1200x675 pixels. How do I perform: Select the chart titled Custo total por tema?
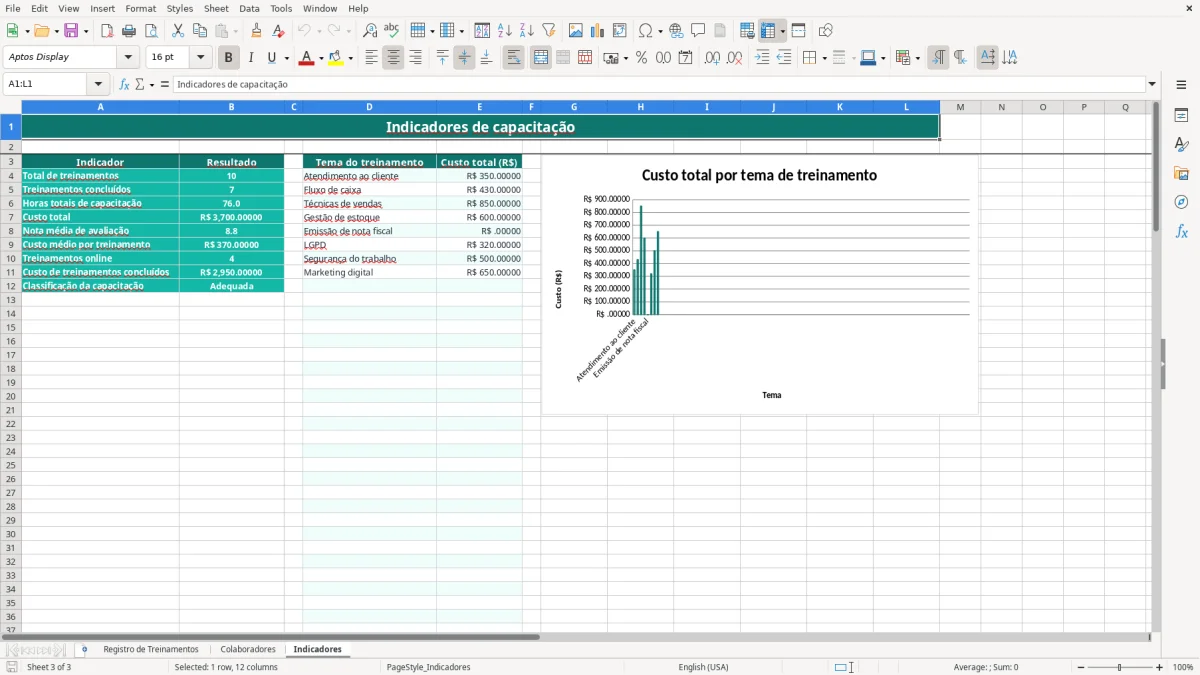pos(760,284)
